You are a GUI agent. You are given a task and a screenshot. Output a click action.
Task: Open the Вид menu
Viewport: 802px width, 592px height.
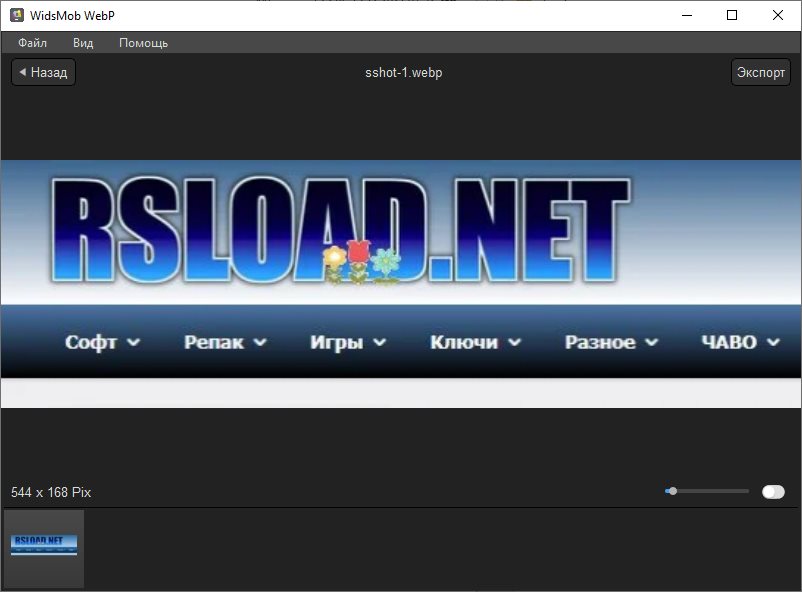(83, 43)
